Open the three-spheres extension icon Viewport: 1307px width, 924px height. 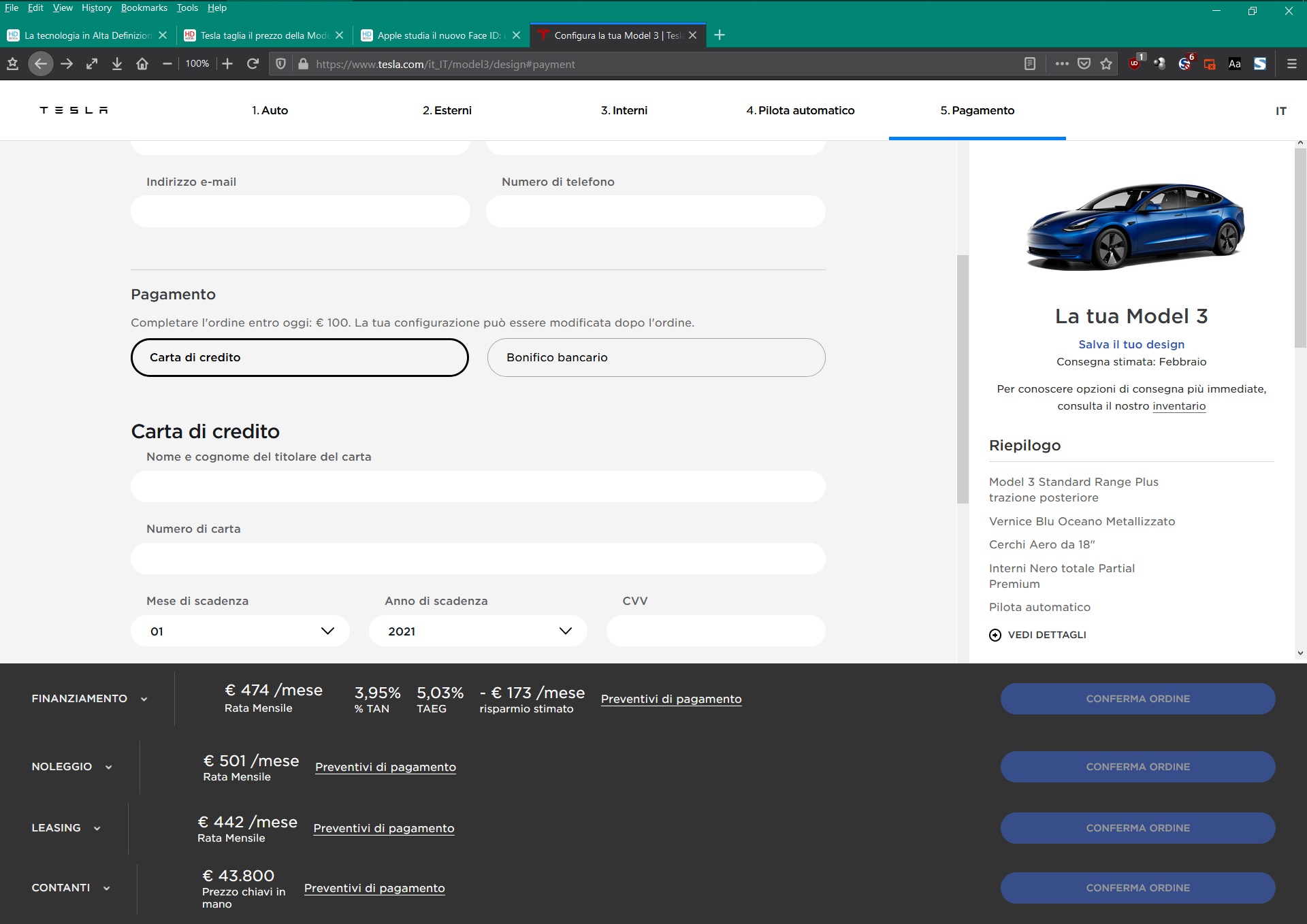(1160, 64)
